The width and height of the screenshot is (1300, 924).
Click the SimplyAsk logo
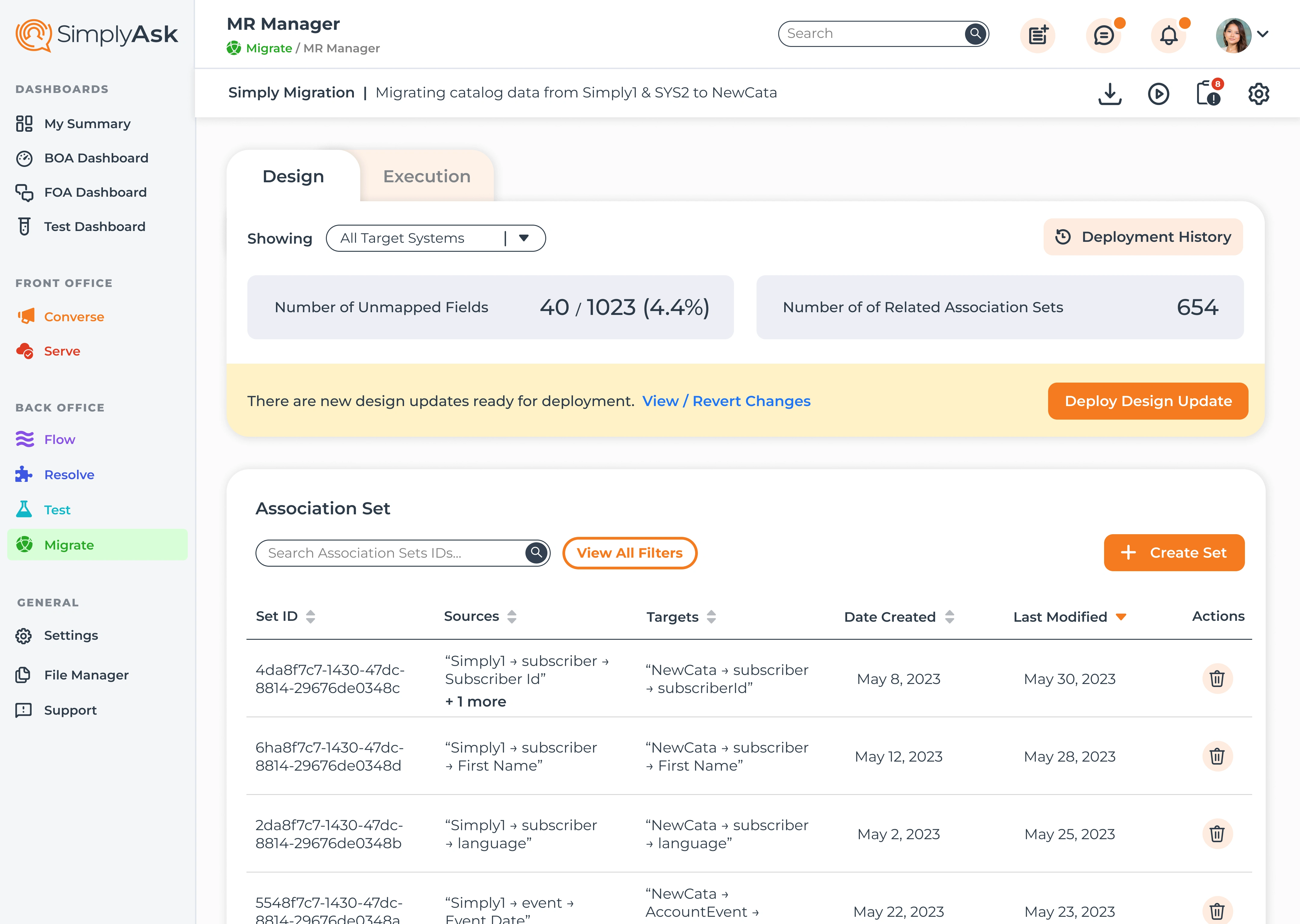coord(97,35)
